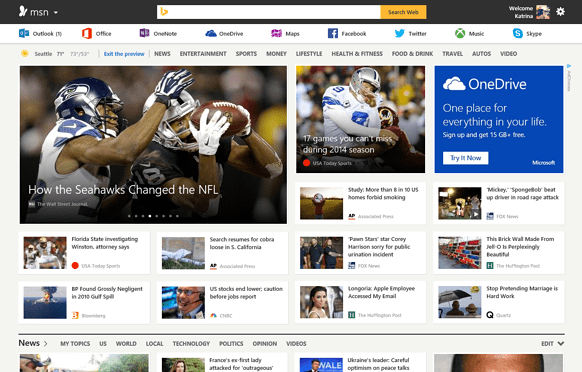Open the OneDrive cloud icon in services bar
582x372 pixels.
[211, 33]
